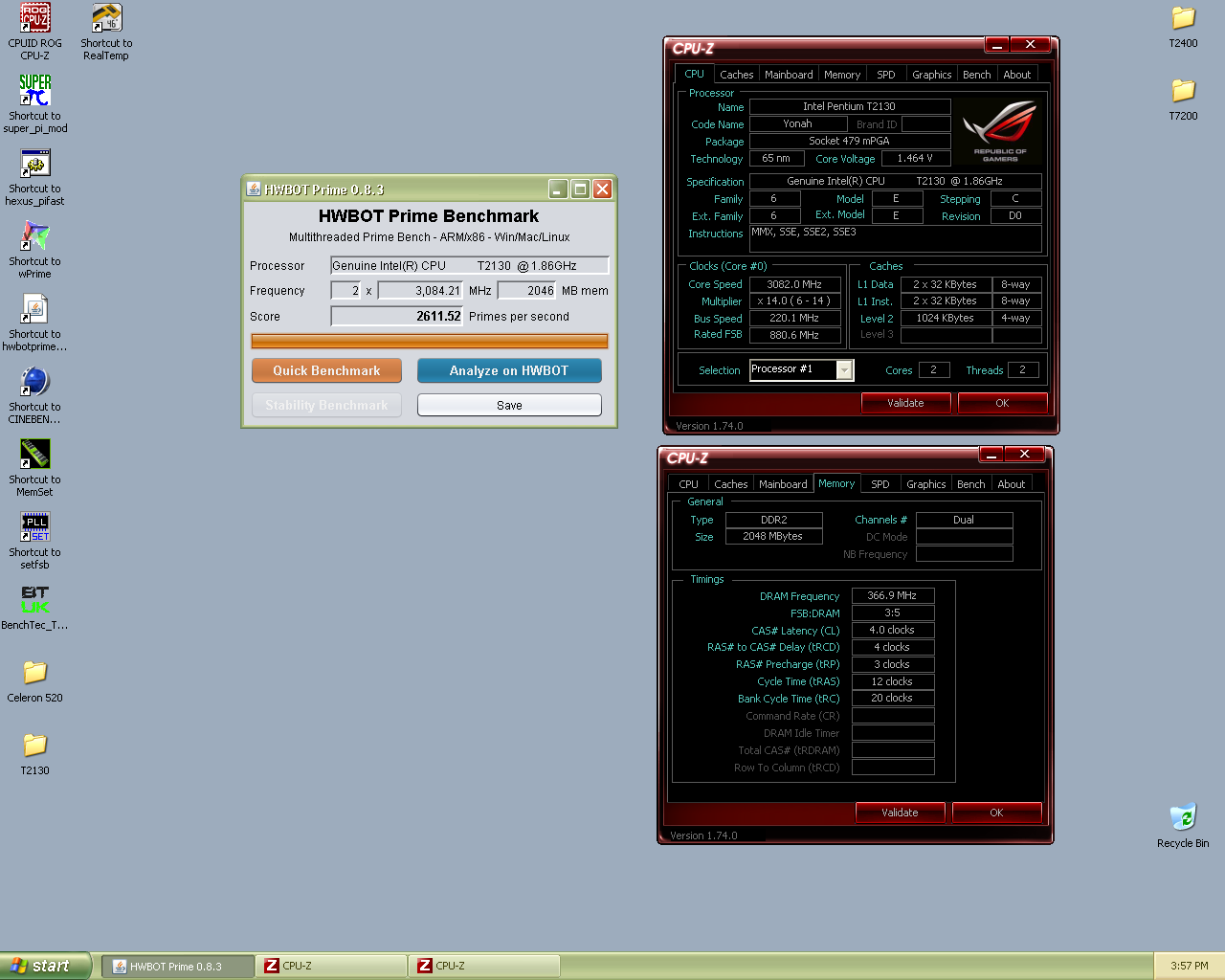Click OK in the Memory CPU-Z window
This screenshot has width=1225, height=980.
(996, 813)
